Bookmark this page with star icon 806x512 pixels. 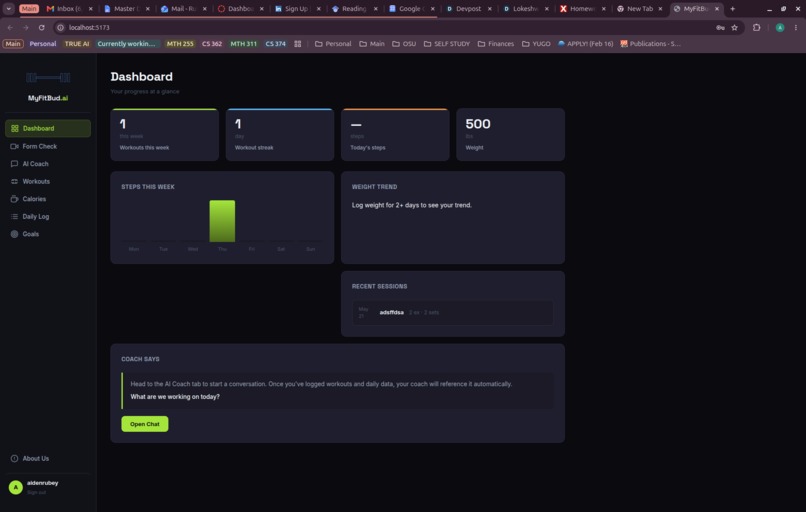pos(735,28)
